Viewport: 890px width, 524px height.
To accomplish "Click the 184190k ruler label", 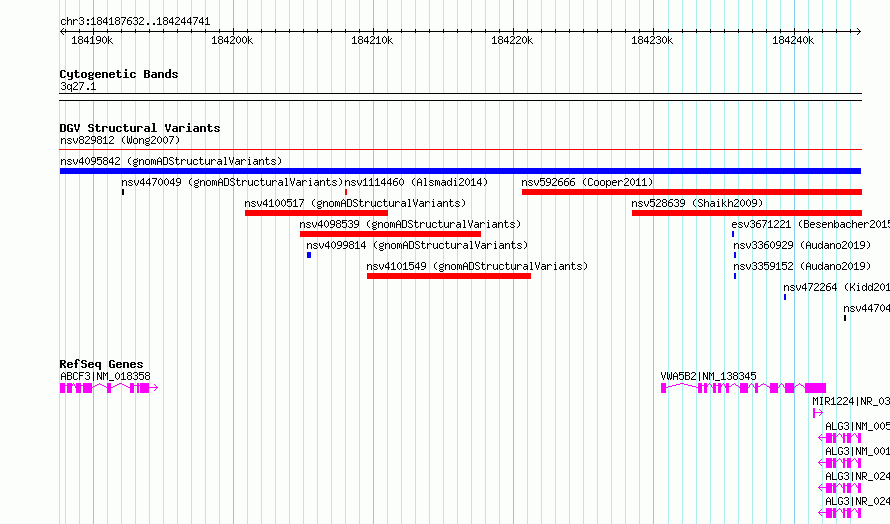I will (x=92, y=40).
